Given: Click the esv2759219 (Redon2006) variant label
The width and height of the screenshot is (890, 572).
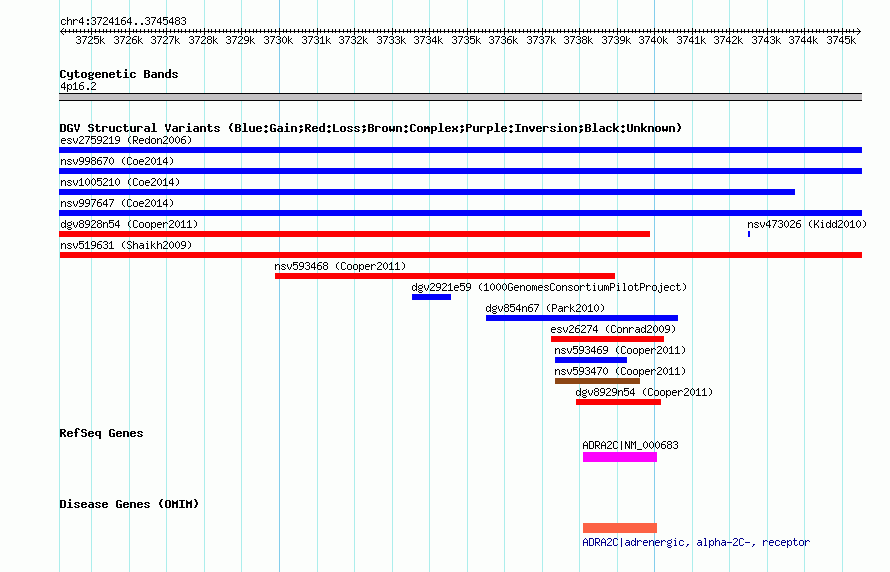Looking at the screenshot, I should click(x=126, y=140).
